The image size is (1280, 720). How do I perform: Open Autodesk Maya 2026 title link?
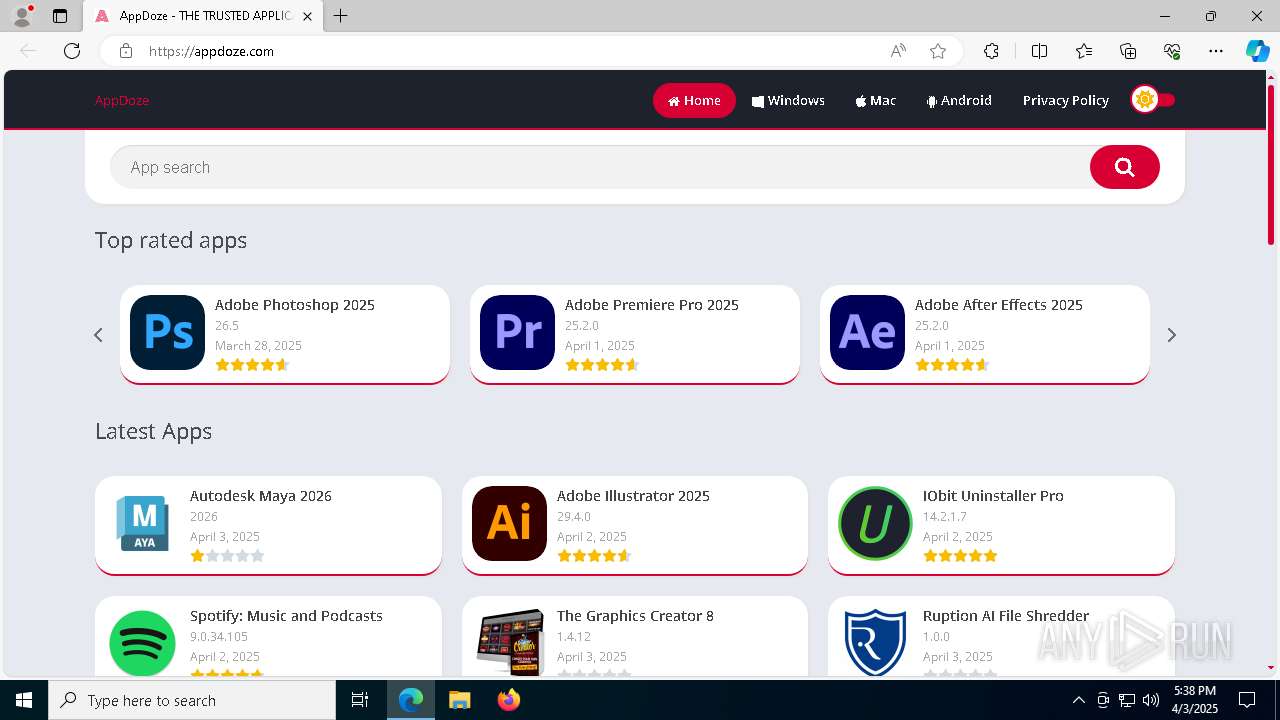pyautogui.click(x=261, y=496)
